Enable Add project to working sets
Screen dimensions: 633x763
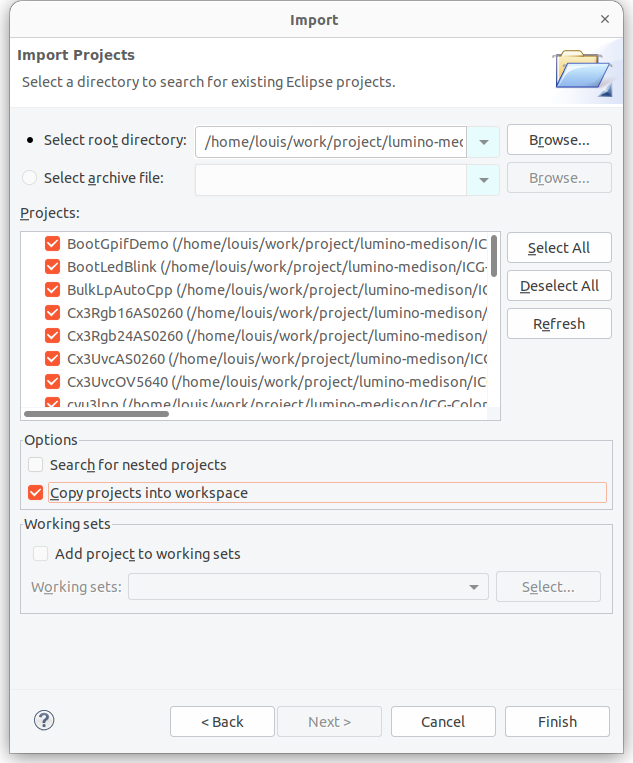click(x=41, y=554)
